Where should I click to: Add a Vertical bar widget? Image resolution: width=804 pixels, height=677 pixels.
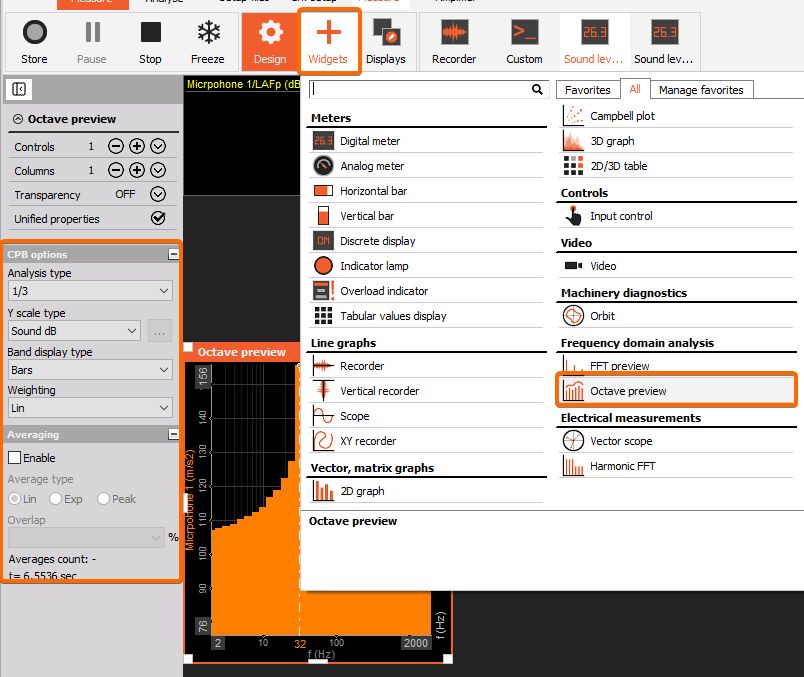427,216
